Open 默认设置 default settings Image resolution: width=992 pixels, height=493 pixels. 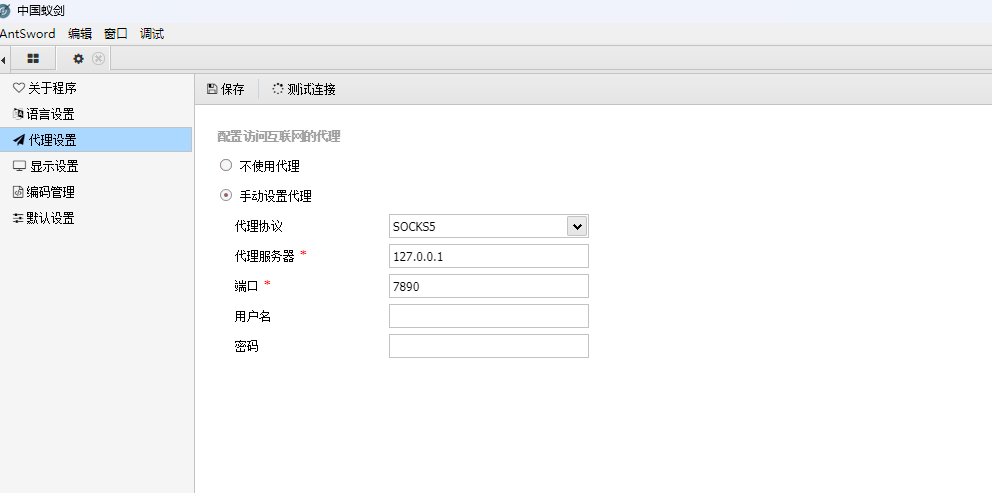tap(50, 218)
